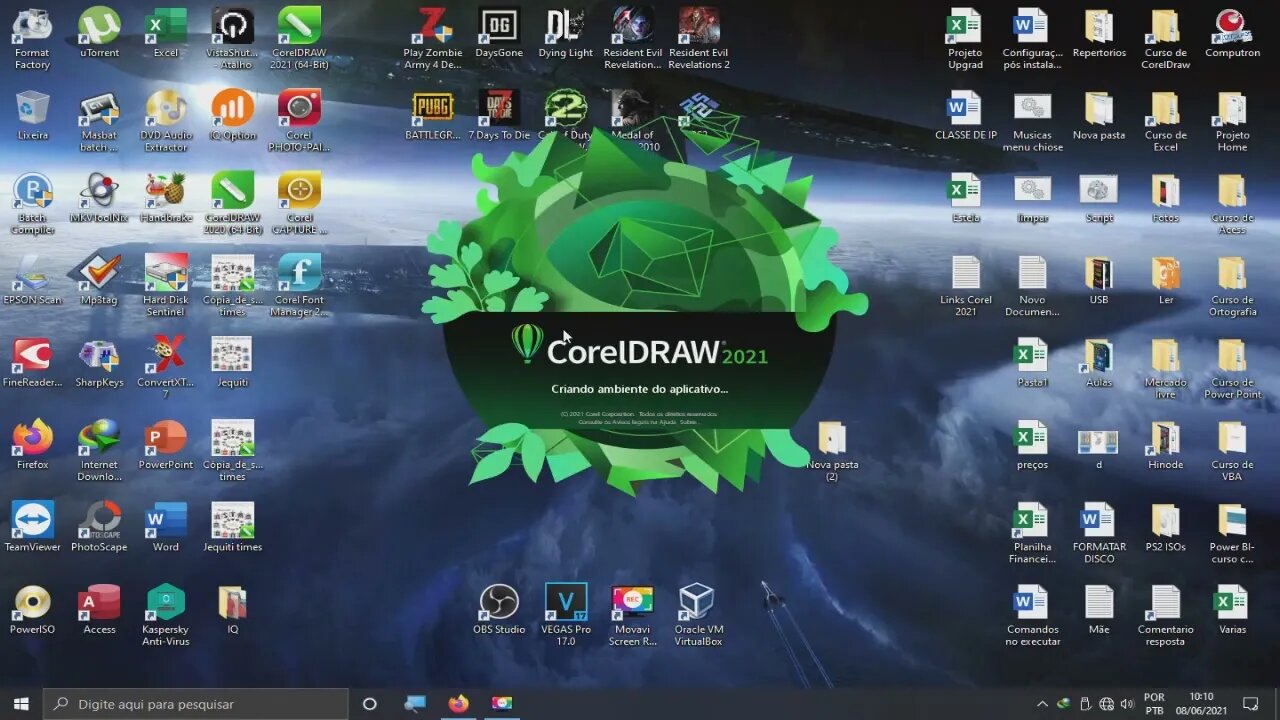Screen dimensions: 1280x720
Task: Open the TeamViewer shortcut
Action: coord(32,527)
